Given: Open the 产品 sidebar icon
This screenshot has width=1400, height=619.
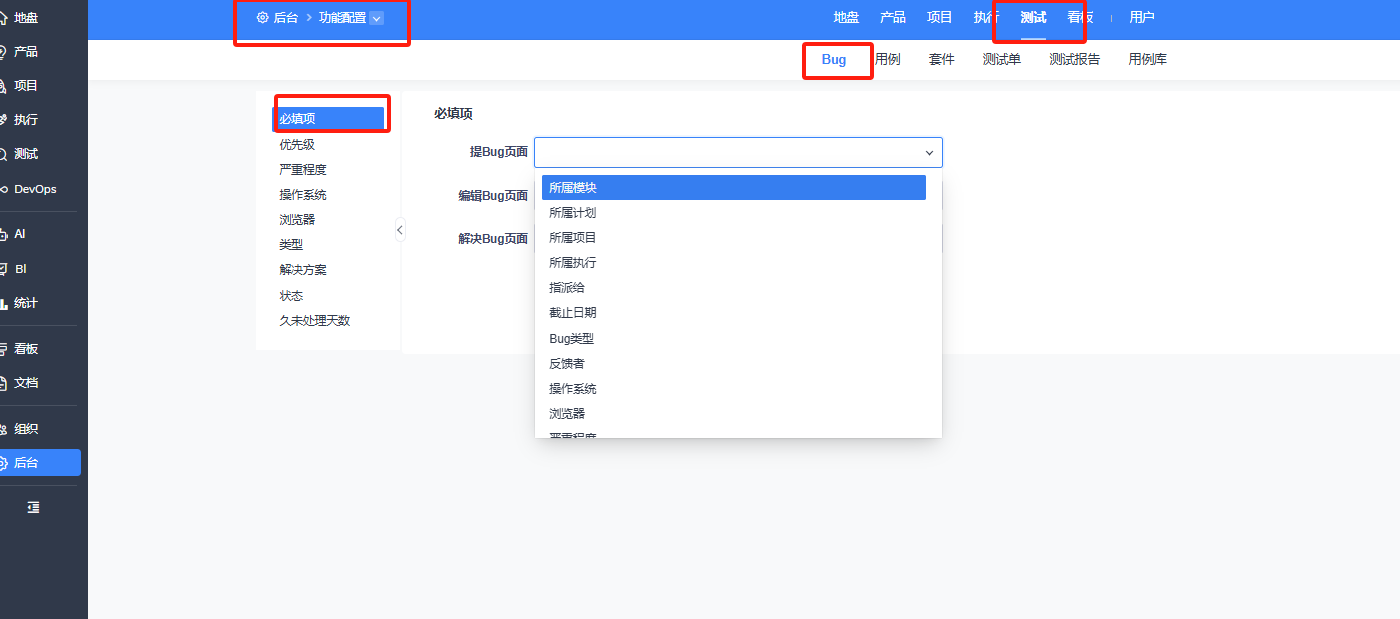Looking at the screenshot, I should (x=4, y=51).
